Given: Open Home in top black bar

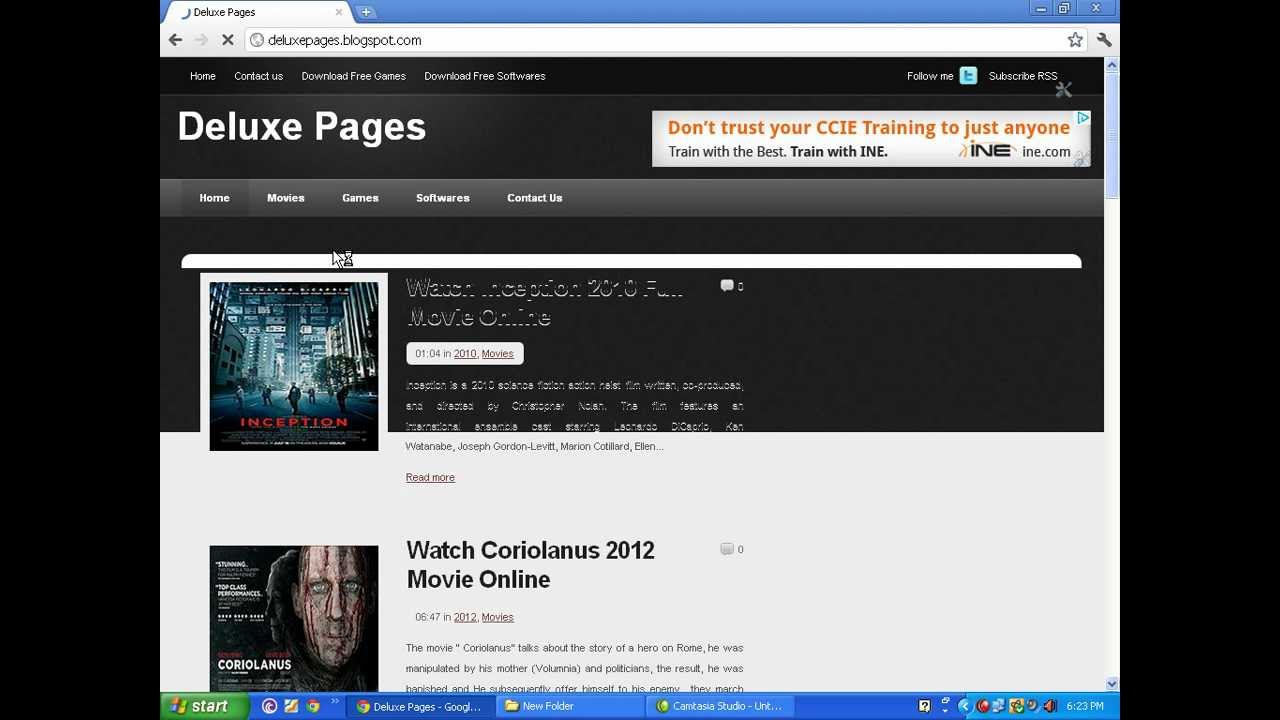Looking at the screenshot, I should tap(203, 76).
